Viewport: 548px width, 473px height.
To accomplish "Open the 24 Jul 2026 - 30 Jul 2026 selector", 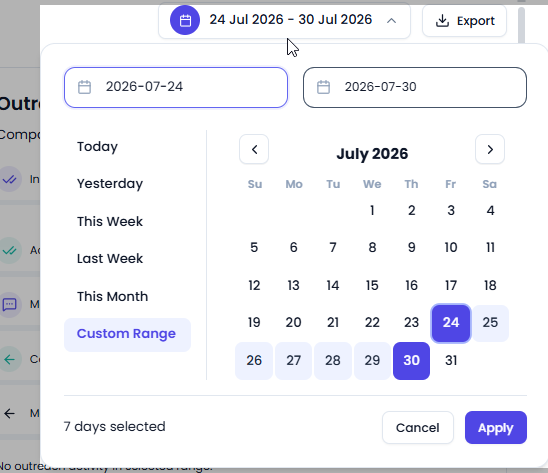I will coord(284,21).
